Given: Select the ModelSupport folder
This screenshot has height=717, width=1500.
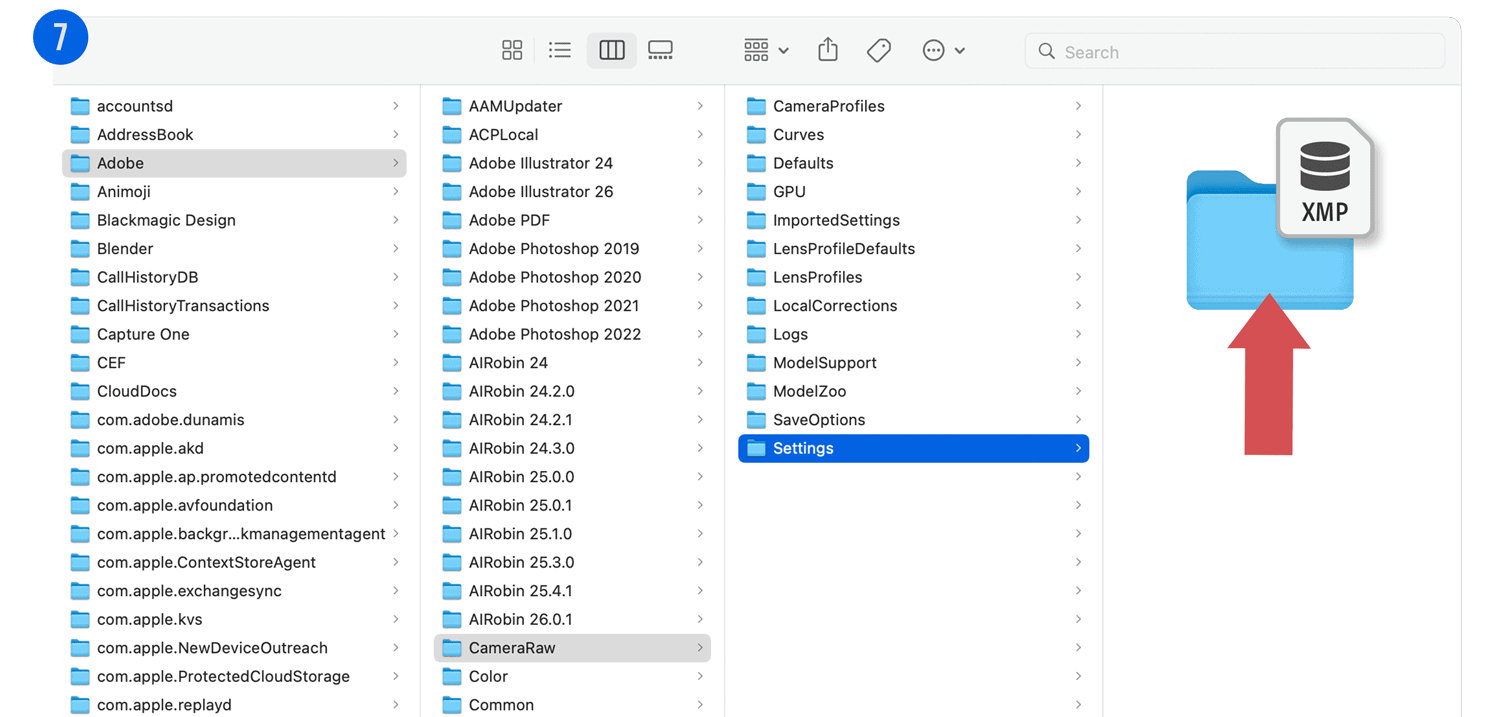Looking at the screenshot, I should (x=913, y=362).
